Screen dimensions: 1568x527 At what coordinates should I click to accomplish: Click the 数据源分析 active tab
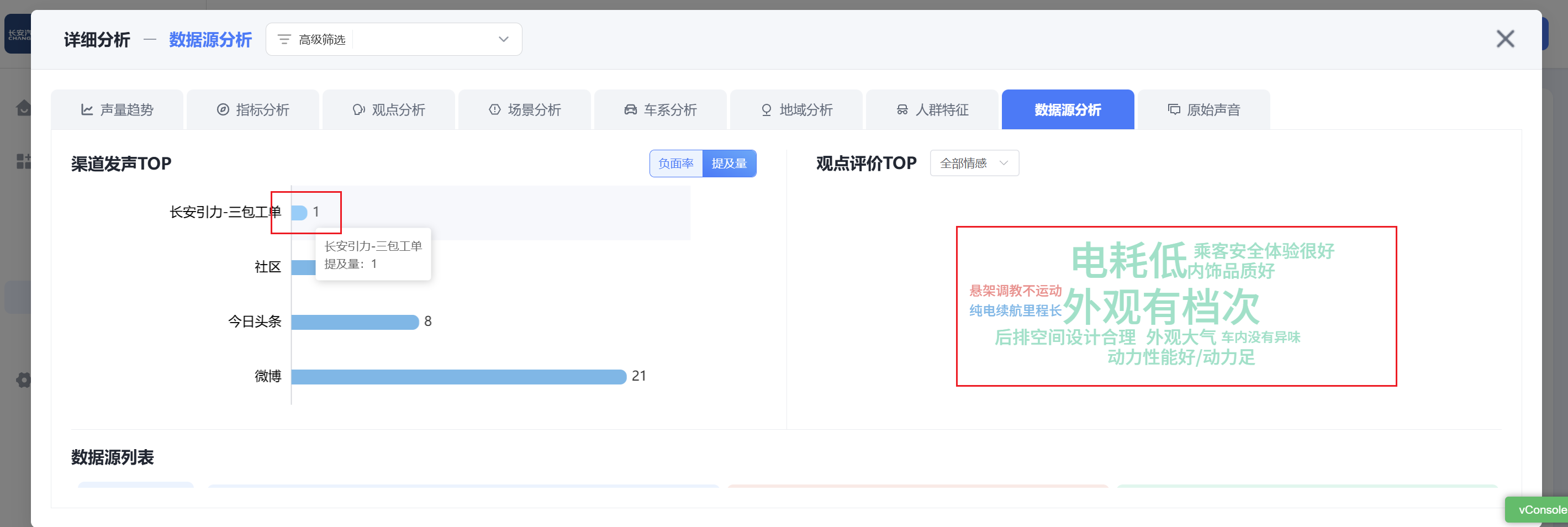[x=1067, y=110]
